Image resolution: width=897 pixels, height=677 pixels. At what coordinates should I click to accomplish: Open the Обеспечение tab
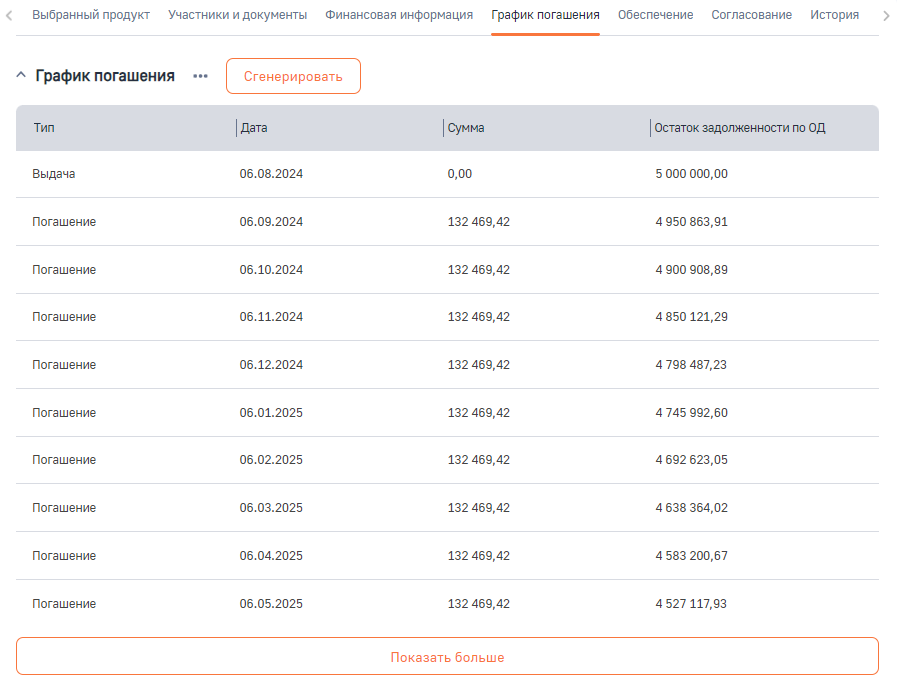pos(655,15)
